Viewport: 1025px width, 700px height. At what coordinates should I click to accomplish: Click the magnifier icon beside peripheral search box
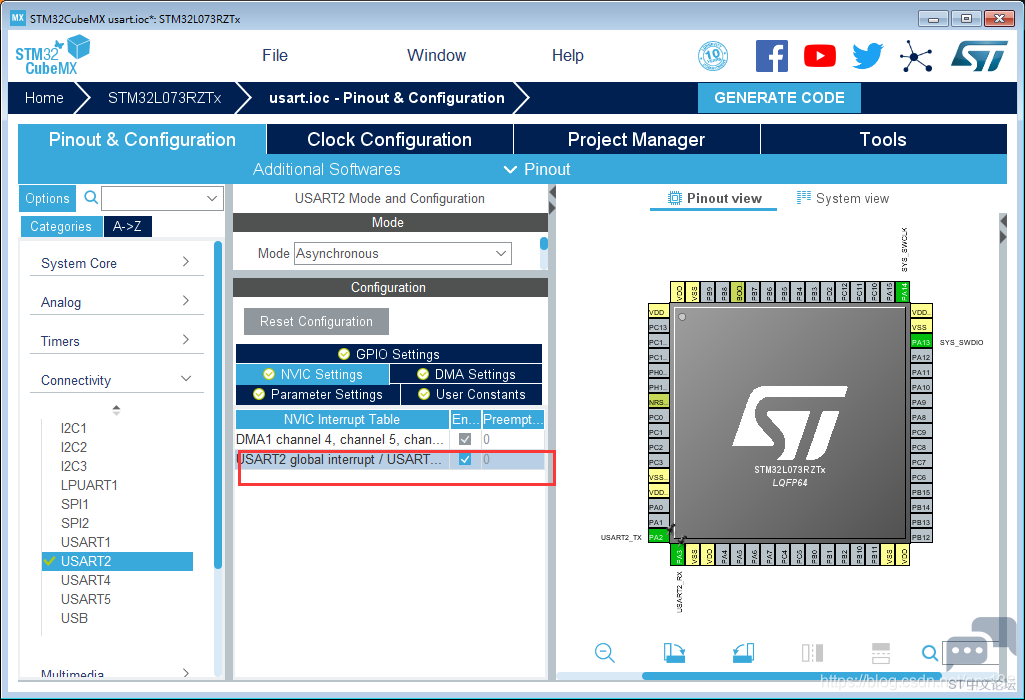[x=91, y=197]
